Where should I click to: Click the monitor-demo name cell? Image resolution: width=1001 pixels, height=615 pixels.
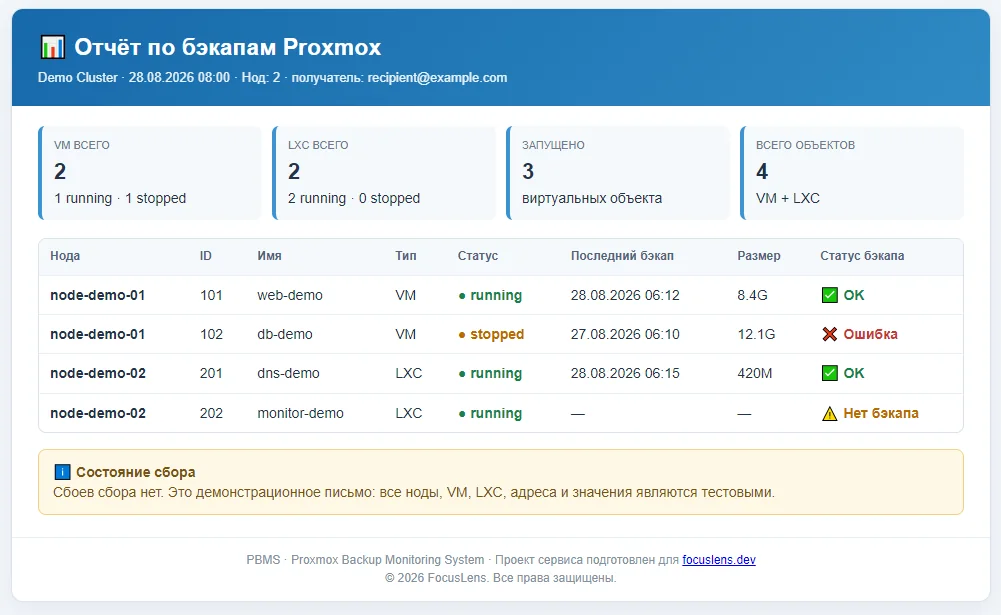coord(300,413)
